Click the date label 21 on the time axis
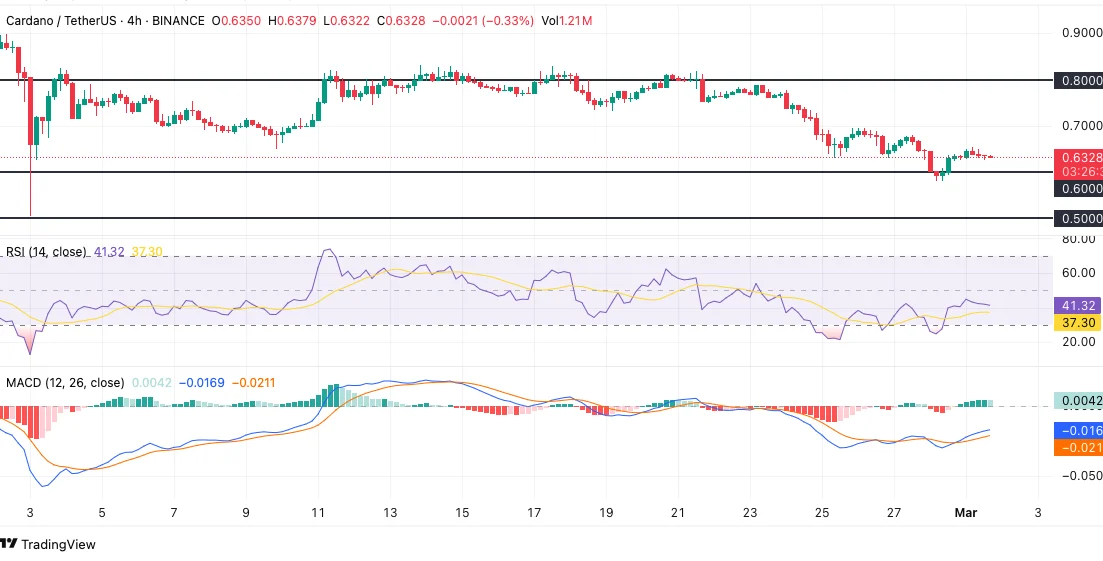This screenshot has height=561, width=1103. (678, 512)
